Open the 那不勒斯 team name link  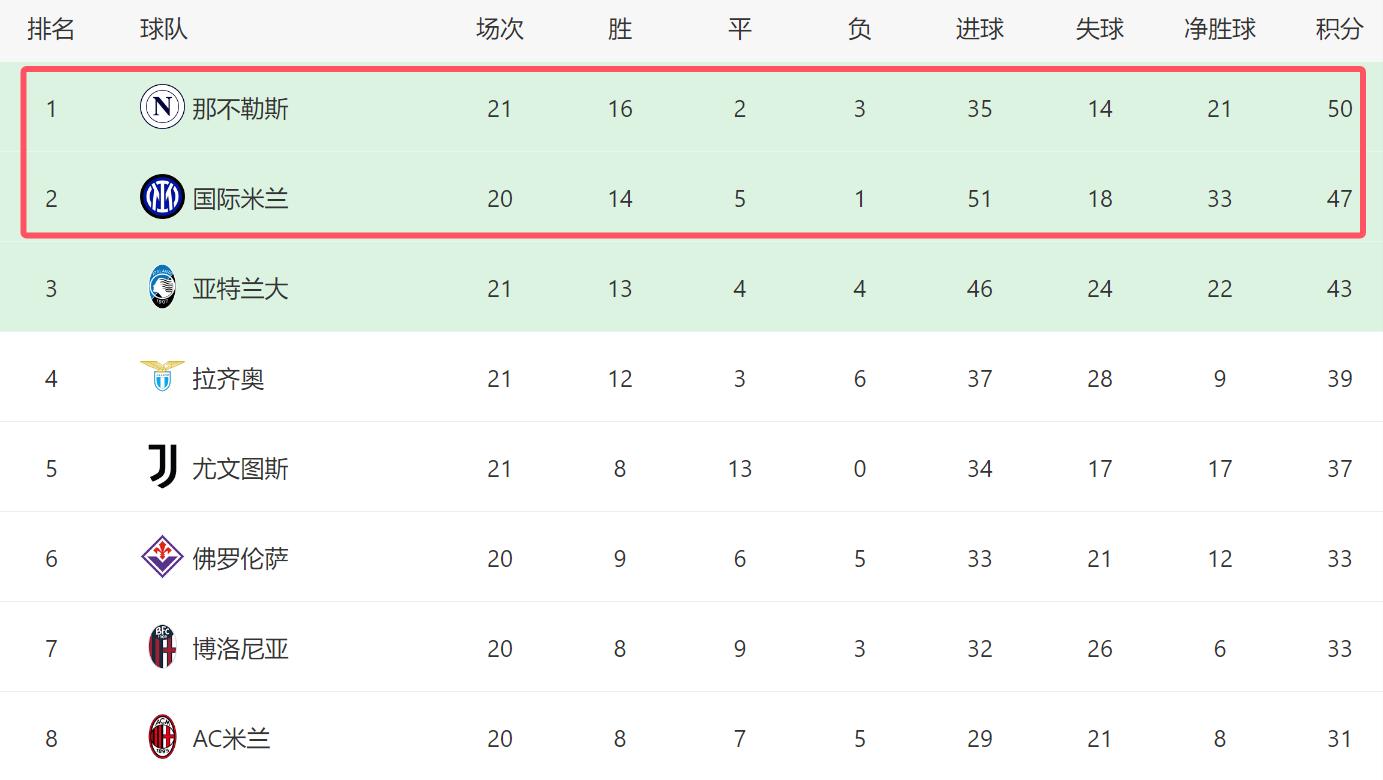coord(240,109)
